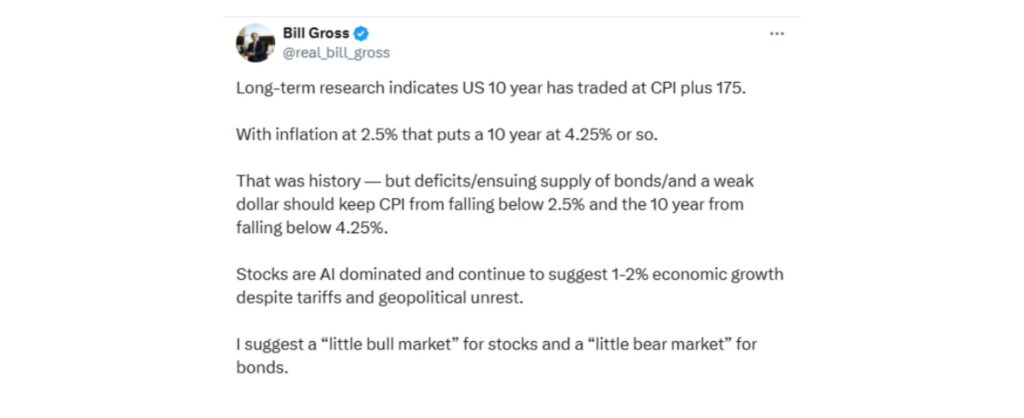Open Bill Gross's profile picture
The image size is (1024, 418).
click(254, 42)
